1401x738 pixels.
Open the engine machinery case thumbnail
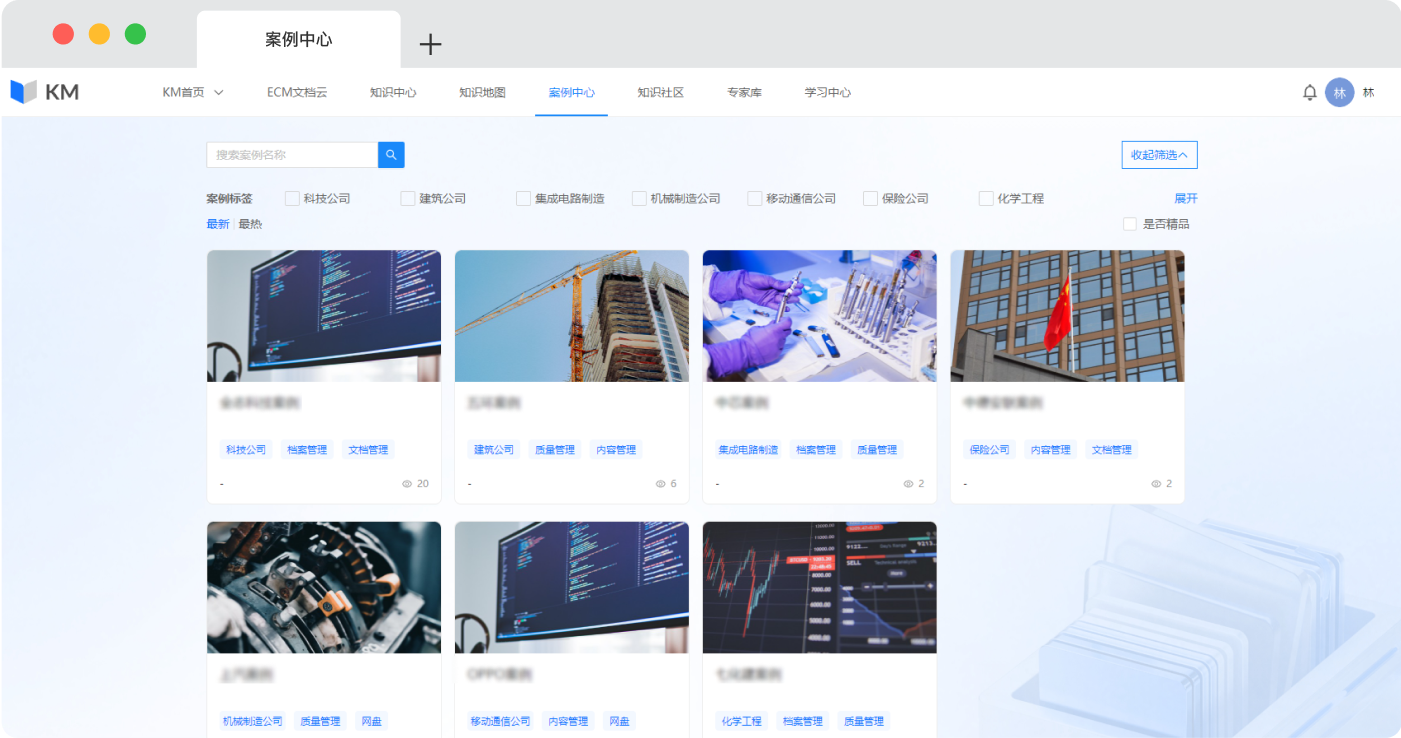[324, 587]
